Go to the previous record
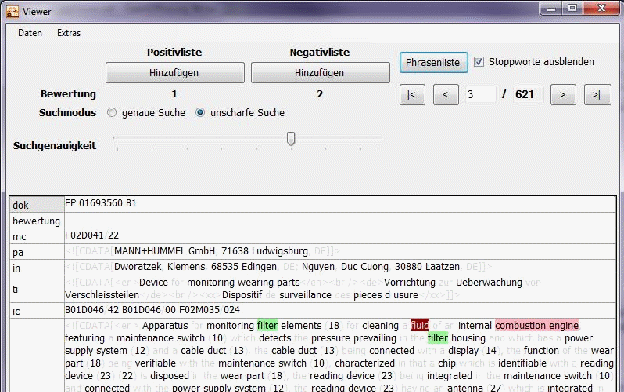The width and height of the screenshot is (624, 392). (x=445, y=94)
